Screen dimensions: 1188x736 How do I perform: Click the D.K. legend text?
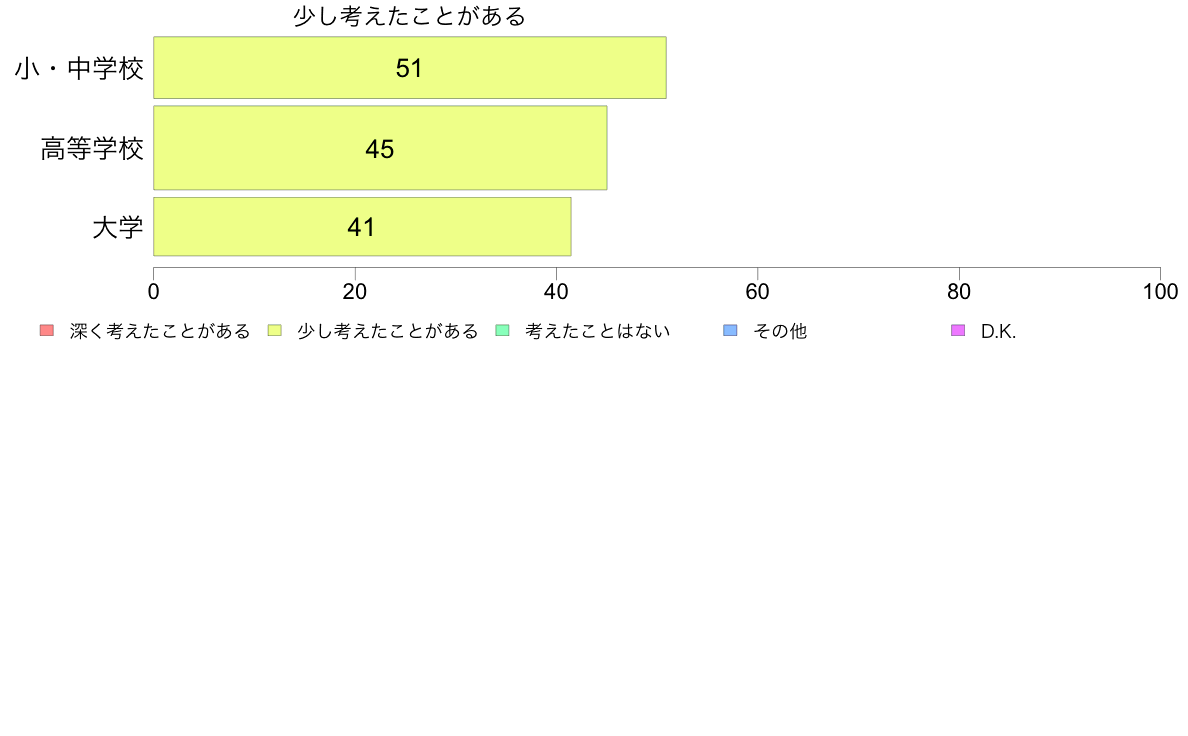(999, 331)
